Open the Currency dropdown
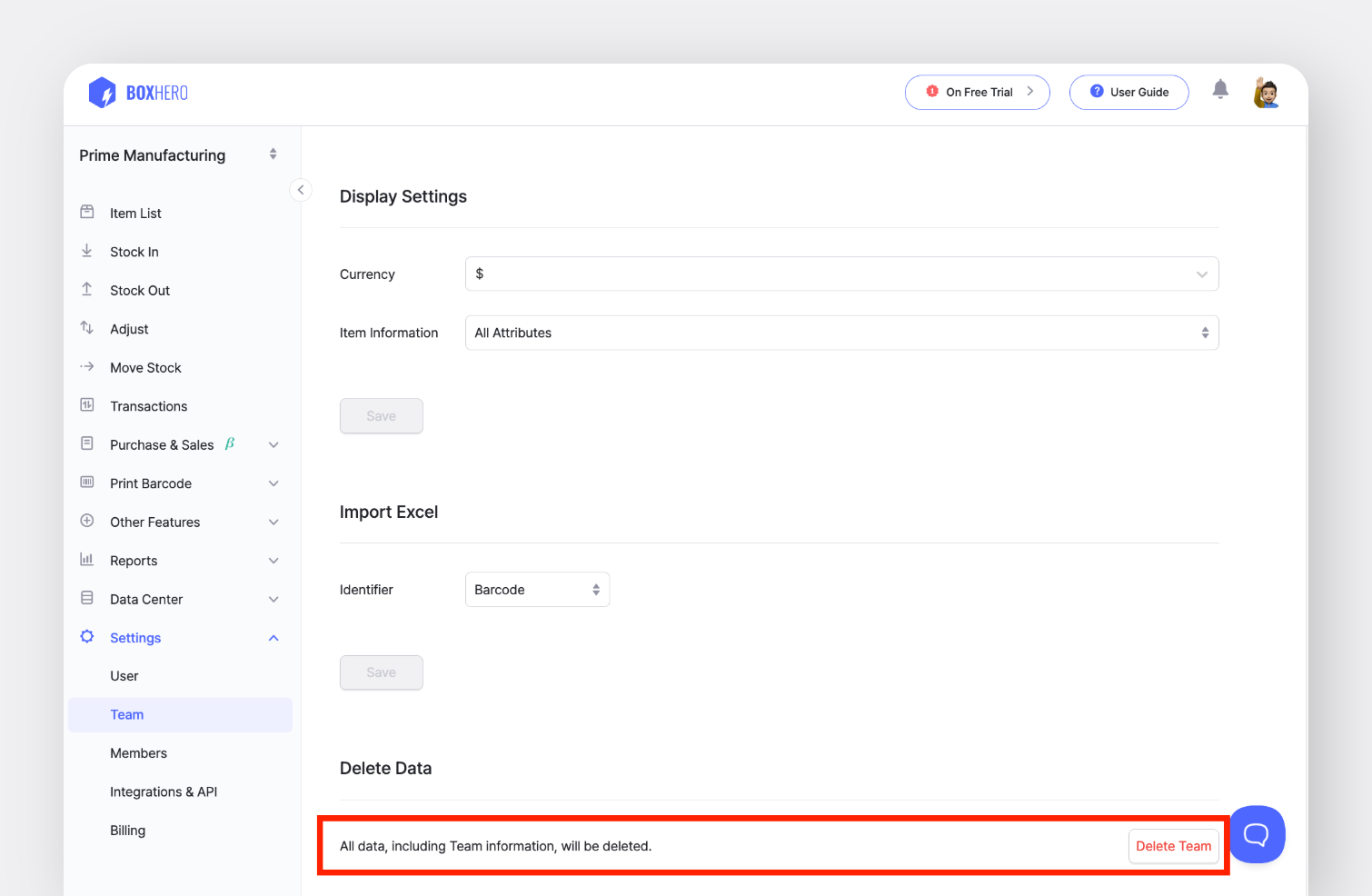 click(x=840, y=274)
